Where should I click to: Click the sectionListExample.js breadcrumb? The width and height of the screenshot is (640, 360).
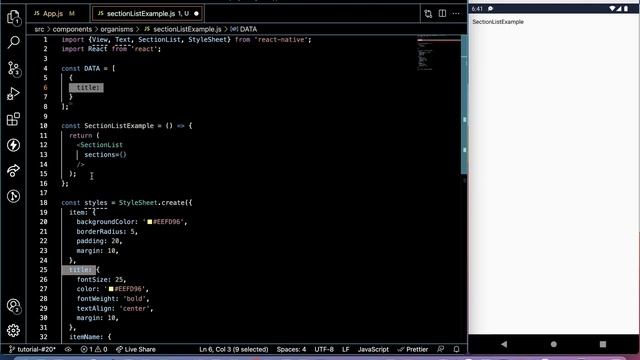(x=182, y=29)
